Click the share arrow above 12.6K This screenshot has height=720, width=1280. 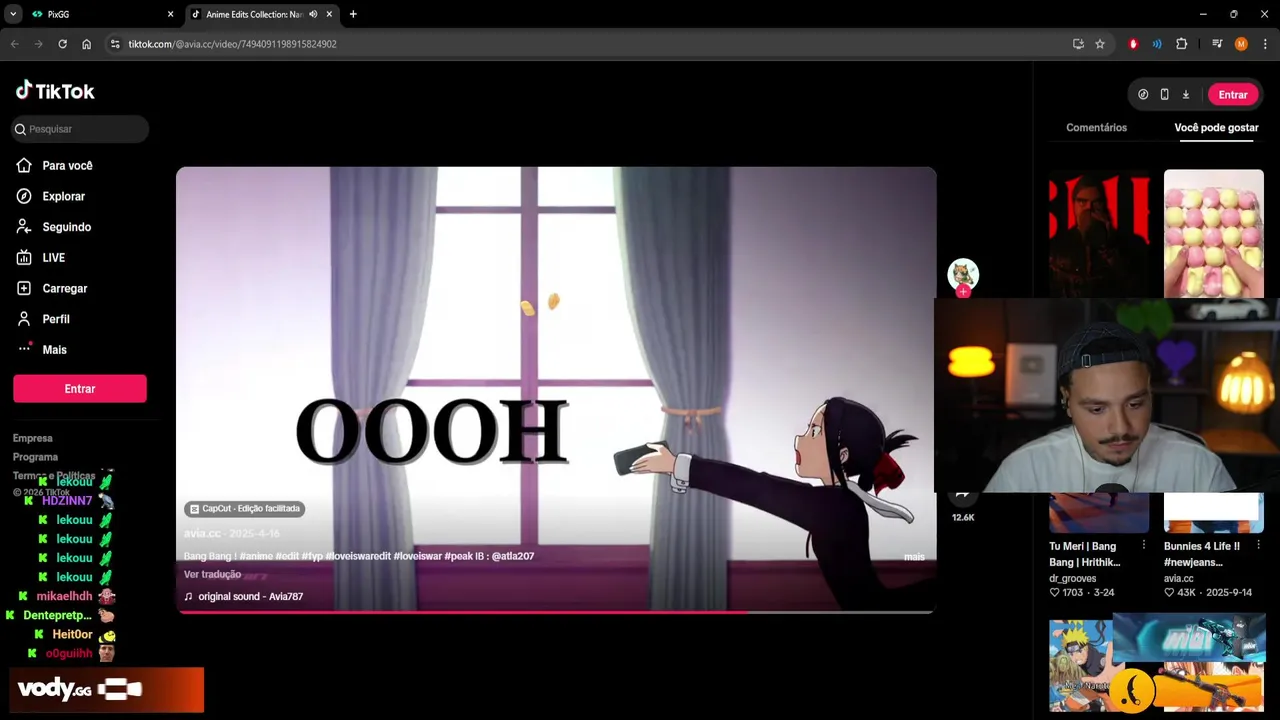coord(963,495)
